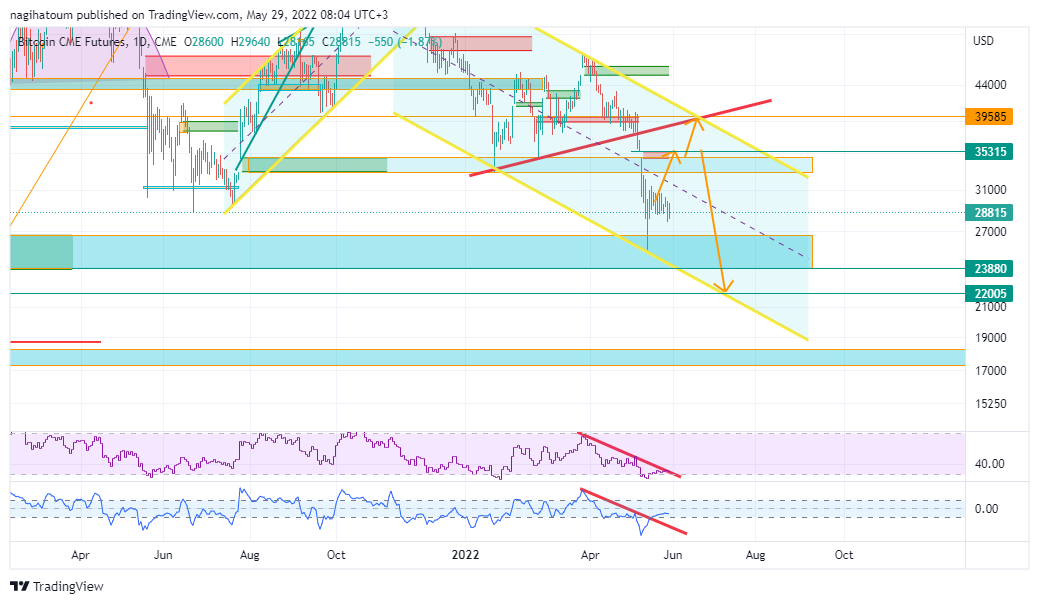Viewport: 1039px width, 604px height.
Task: Click the close price C28815 value
Action: coord(341,42)
